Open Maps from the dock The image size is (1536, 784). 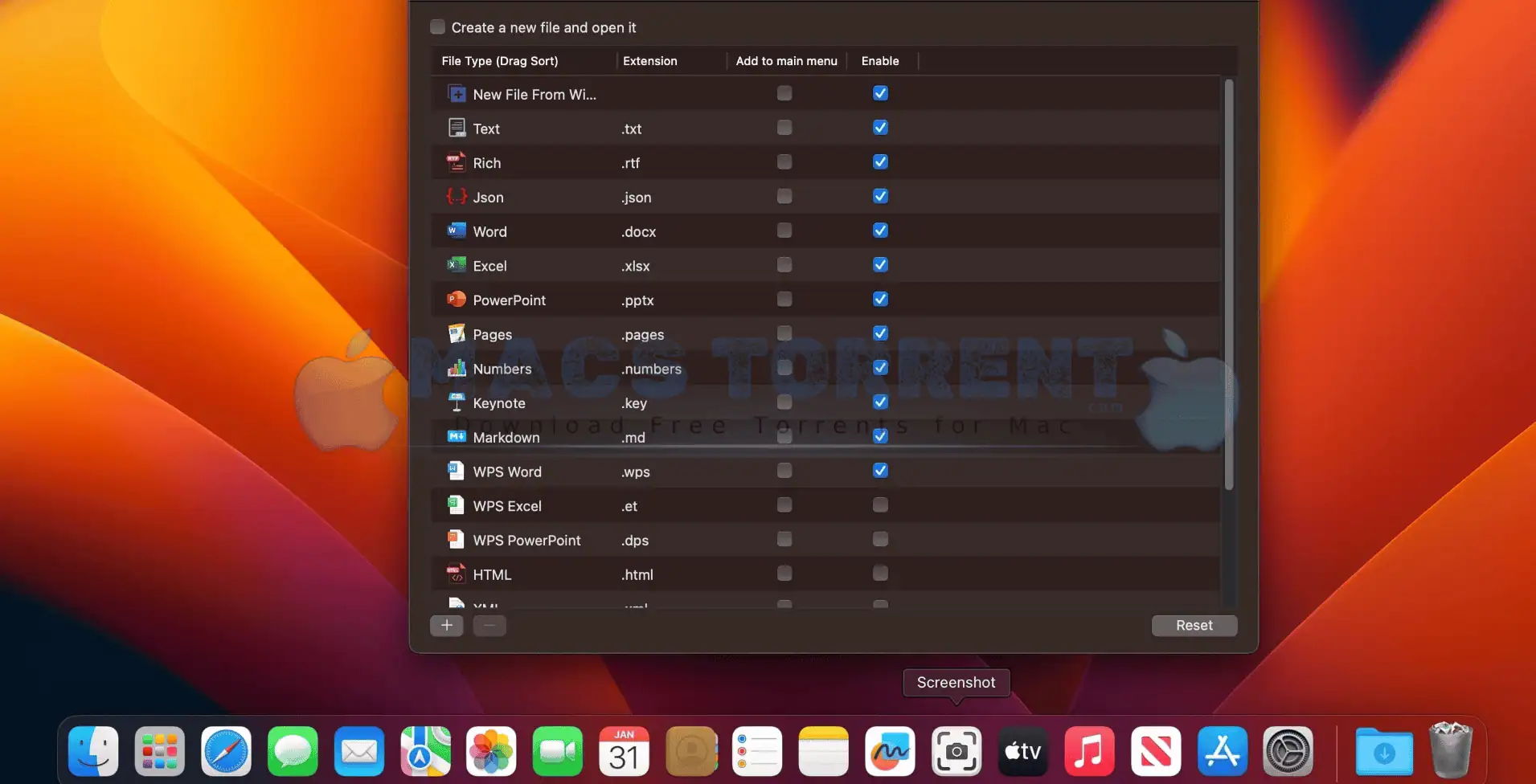pos(425,752)
